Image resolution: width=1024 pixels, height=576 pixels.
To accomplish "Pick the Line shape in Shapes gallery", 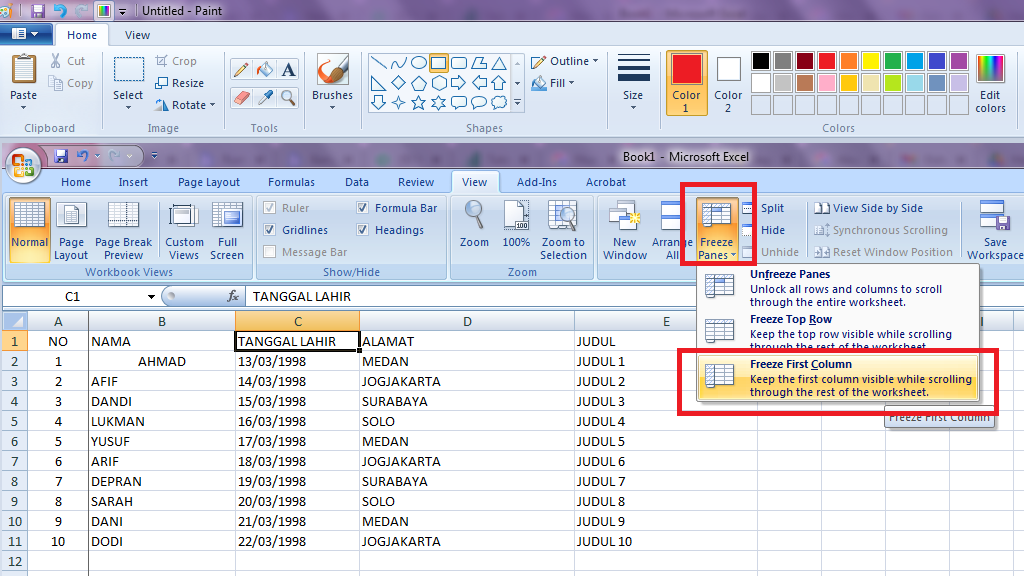I will pos(378,63).
